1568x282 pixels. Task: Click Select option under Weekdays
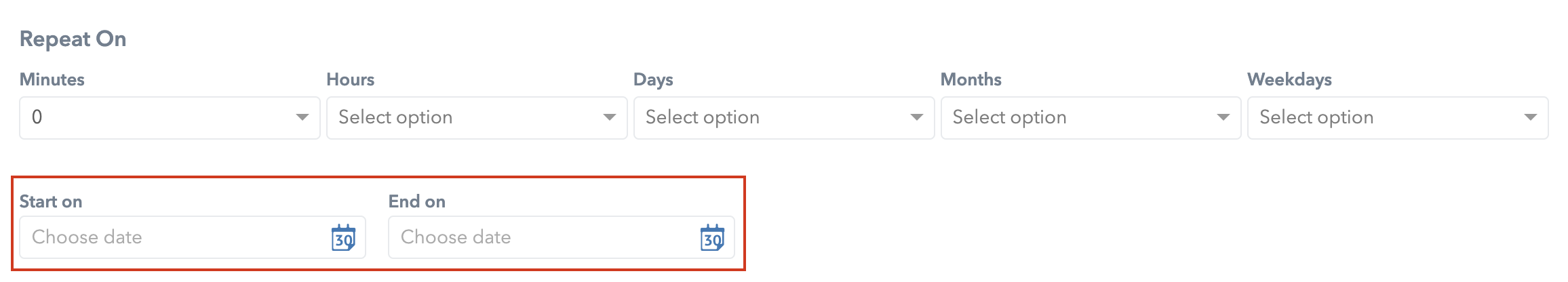(1316, 117)
